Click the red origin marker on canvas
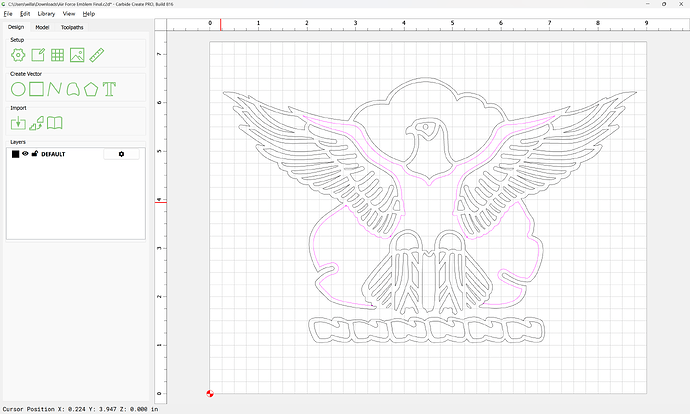The image size is (690, 414). click(210, 393)
